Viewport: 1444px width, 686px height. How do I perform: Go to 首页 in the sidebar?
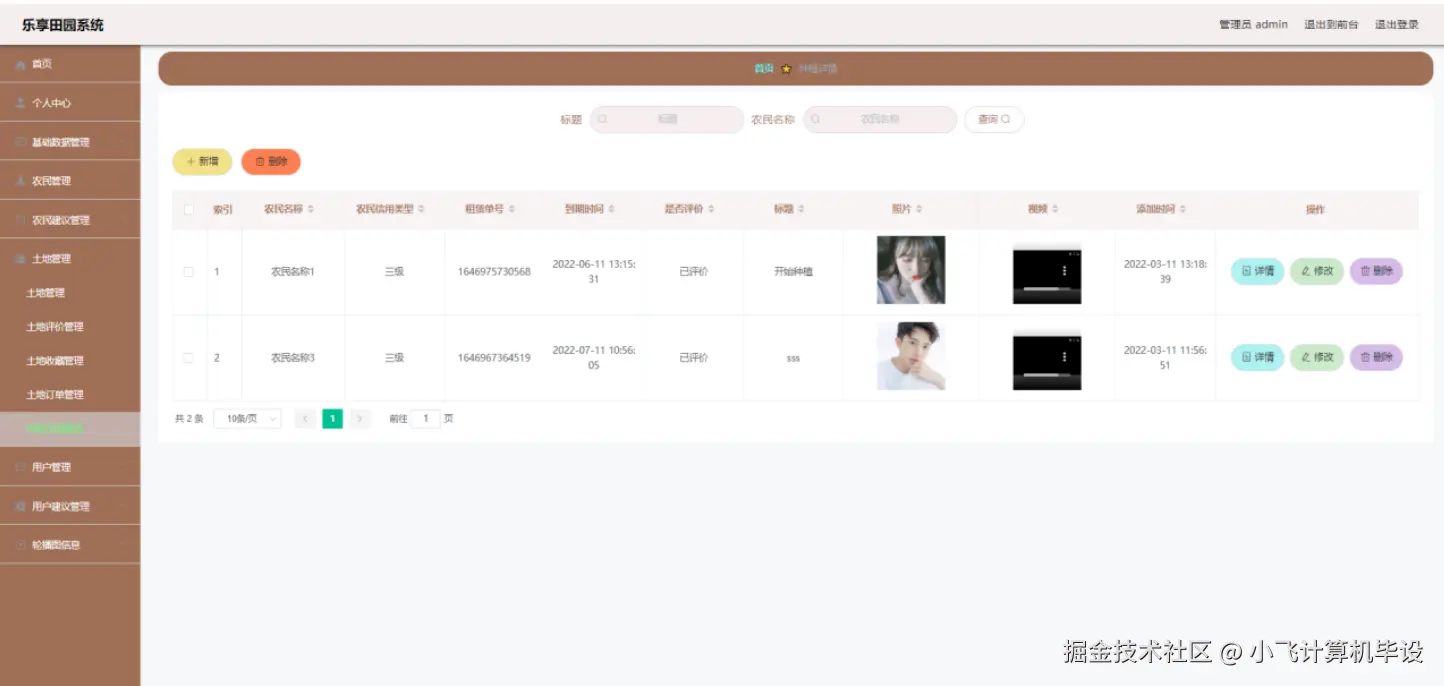click(70, 64)
